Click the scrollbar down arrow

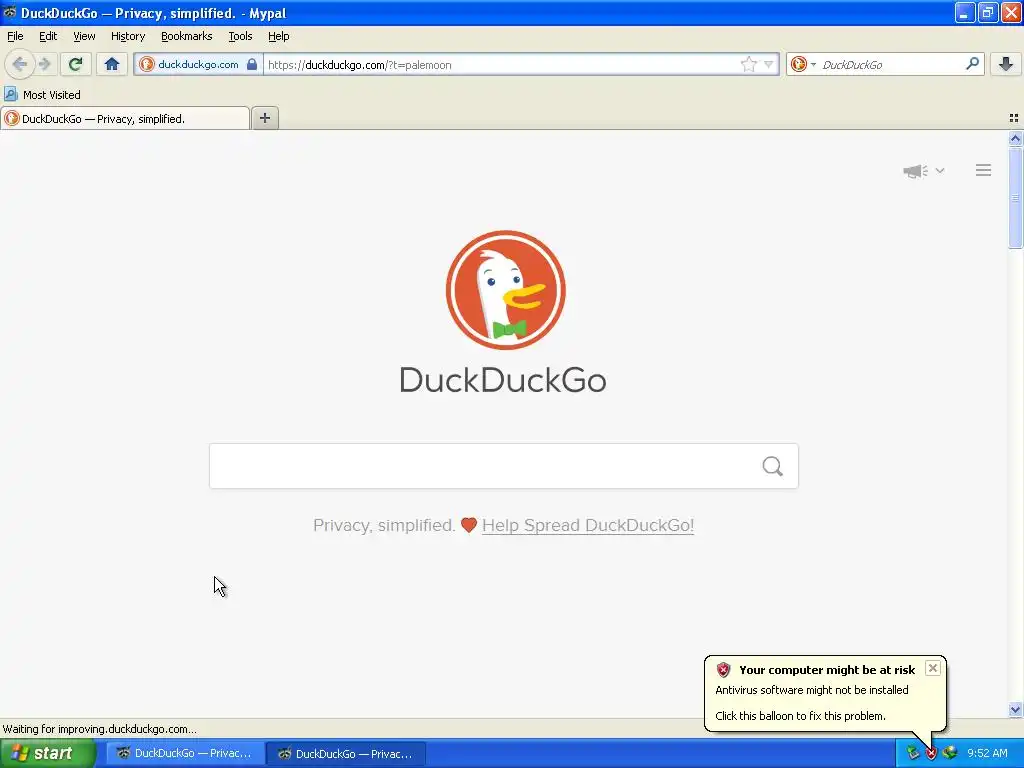1015,709
